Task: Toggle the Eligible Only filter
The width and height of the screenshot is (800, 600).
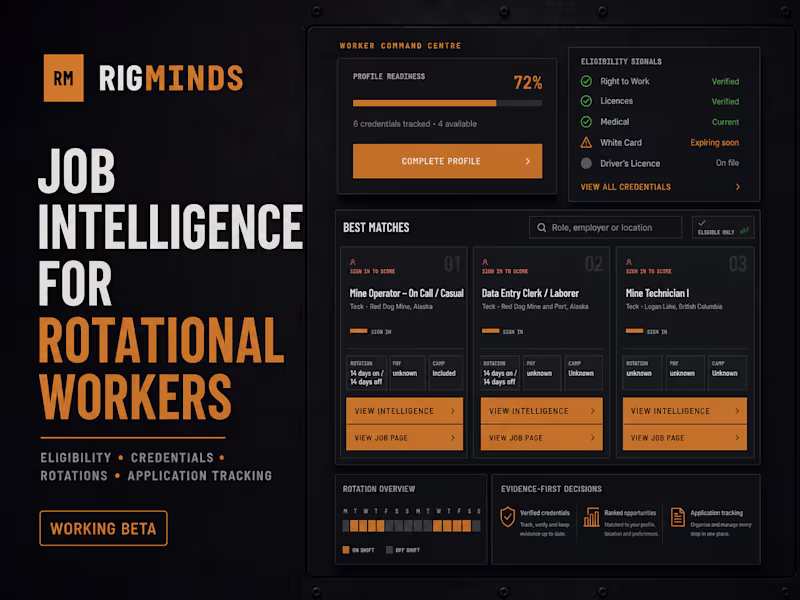Action: coord(723,228)
